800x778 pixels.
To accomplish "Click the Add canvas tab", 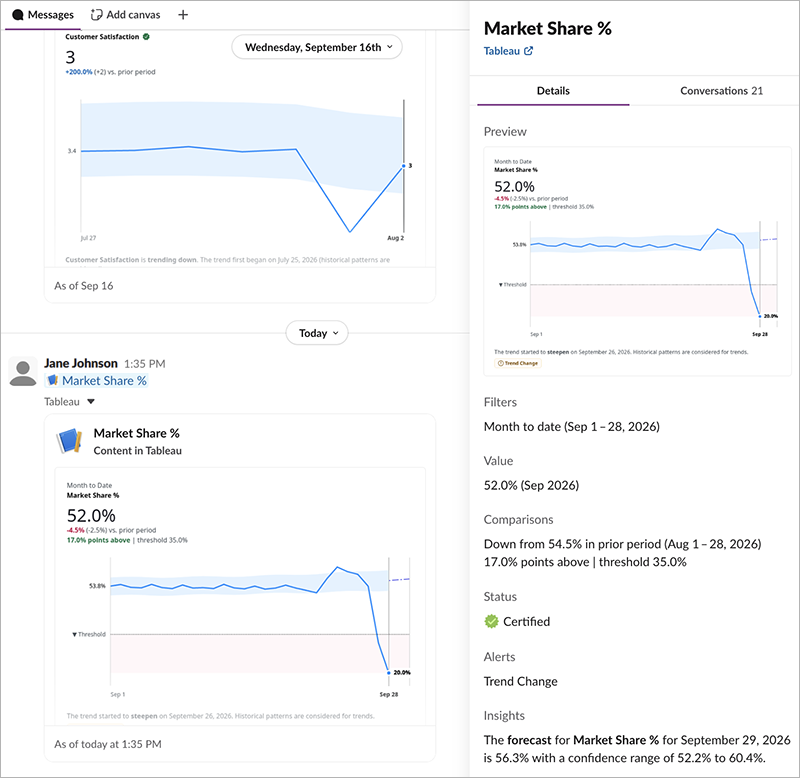I will click(x=126, y=15).
